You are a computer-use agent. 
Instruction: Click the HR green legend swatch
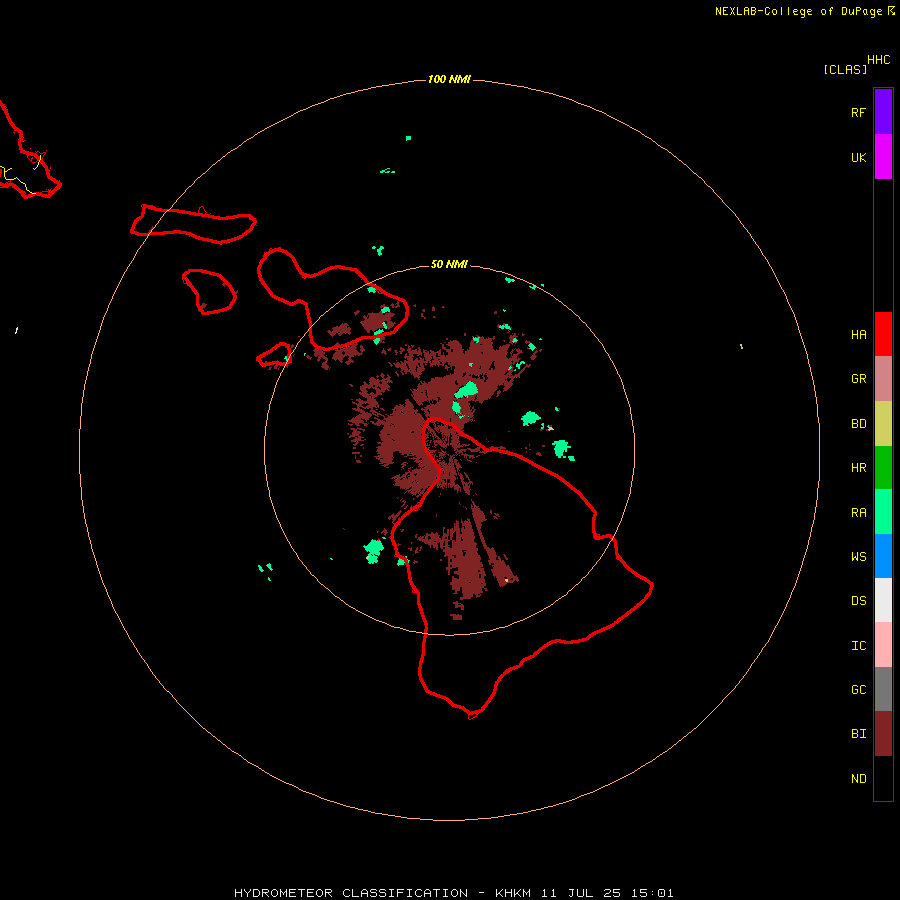[x=883, y=468]
